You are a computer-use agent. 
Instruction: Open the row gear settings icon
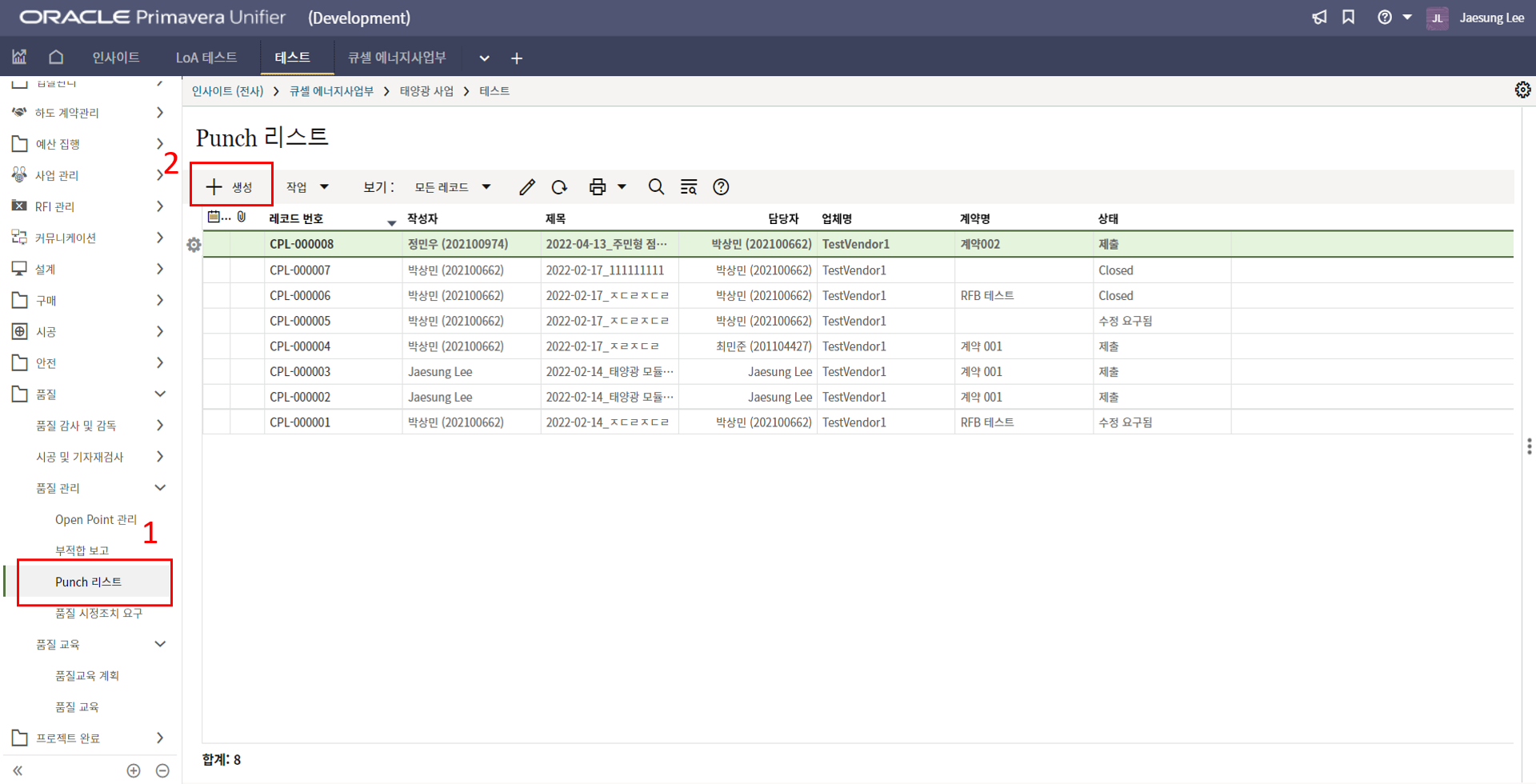pyautogui.click(x=194, y=245)
